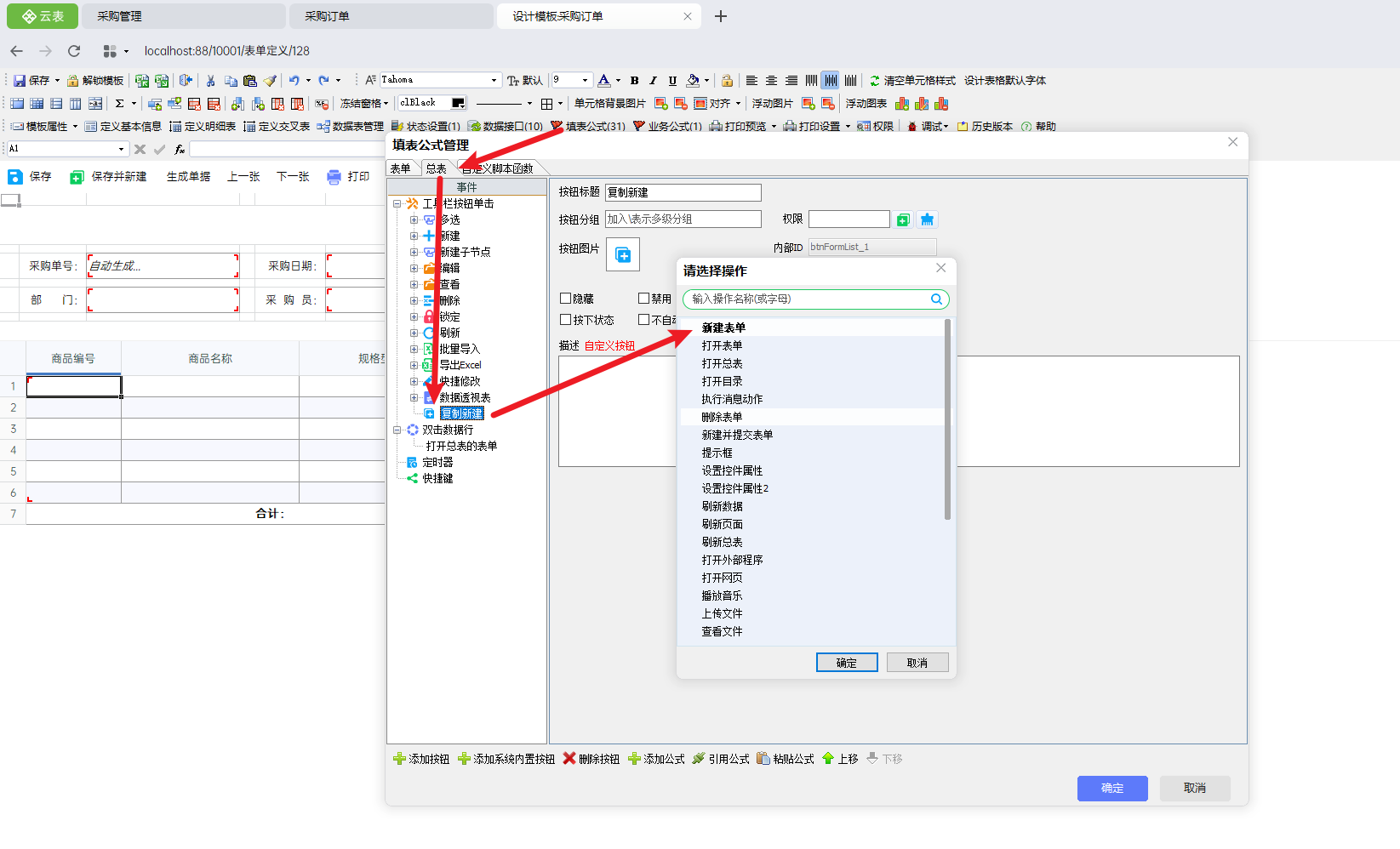The image size is (1400, 849).
Task: Click the 历史版本 history version button
Action: tap(986, 127)
